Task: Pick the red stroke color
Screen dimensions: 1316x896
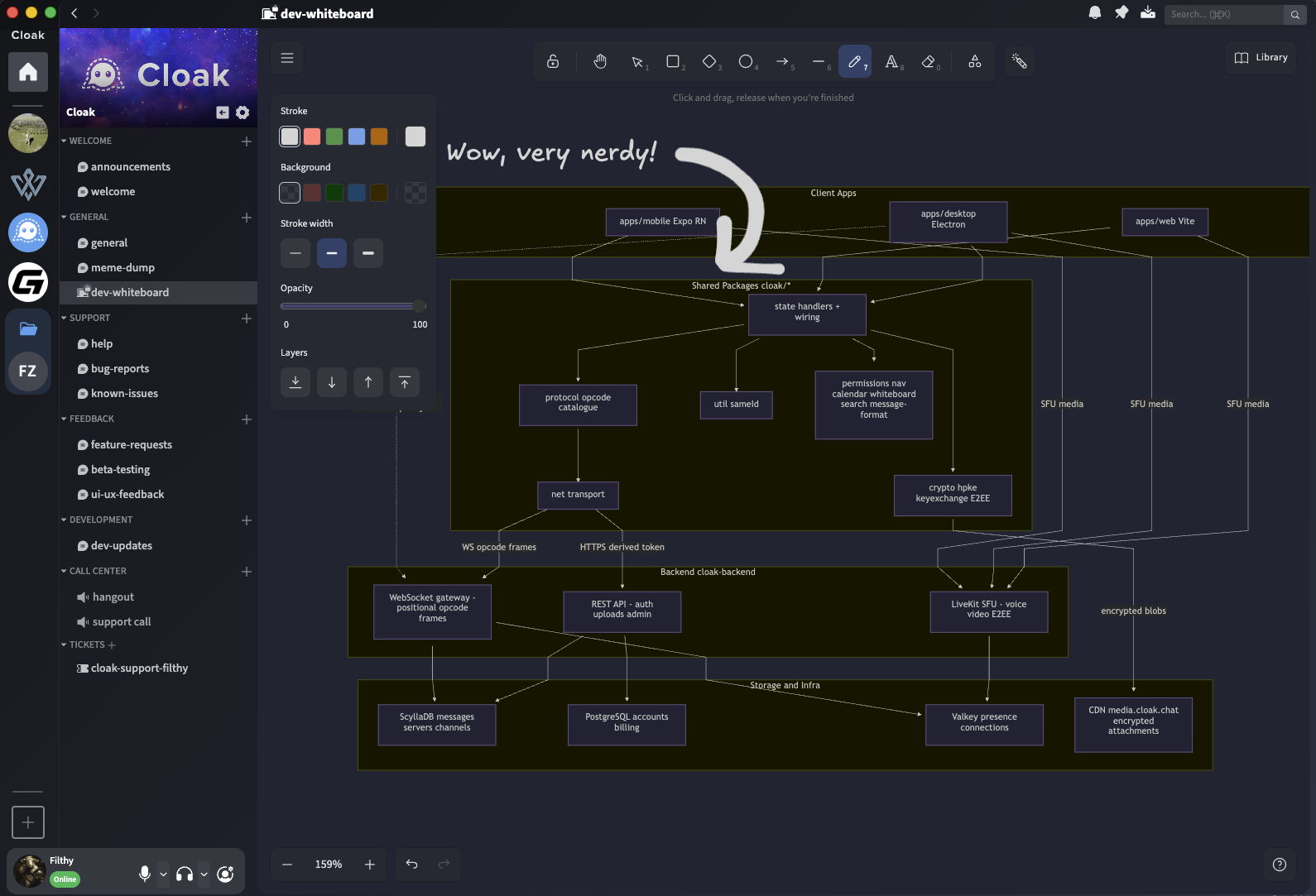Action: 312,137
